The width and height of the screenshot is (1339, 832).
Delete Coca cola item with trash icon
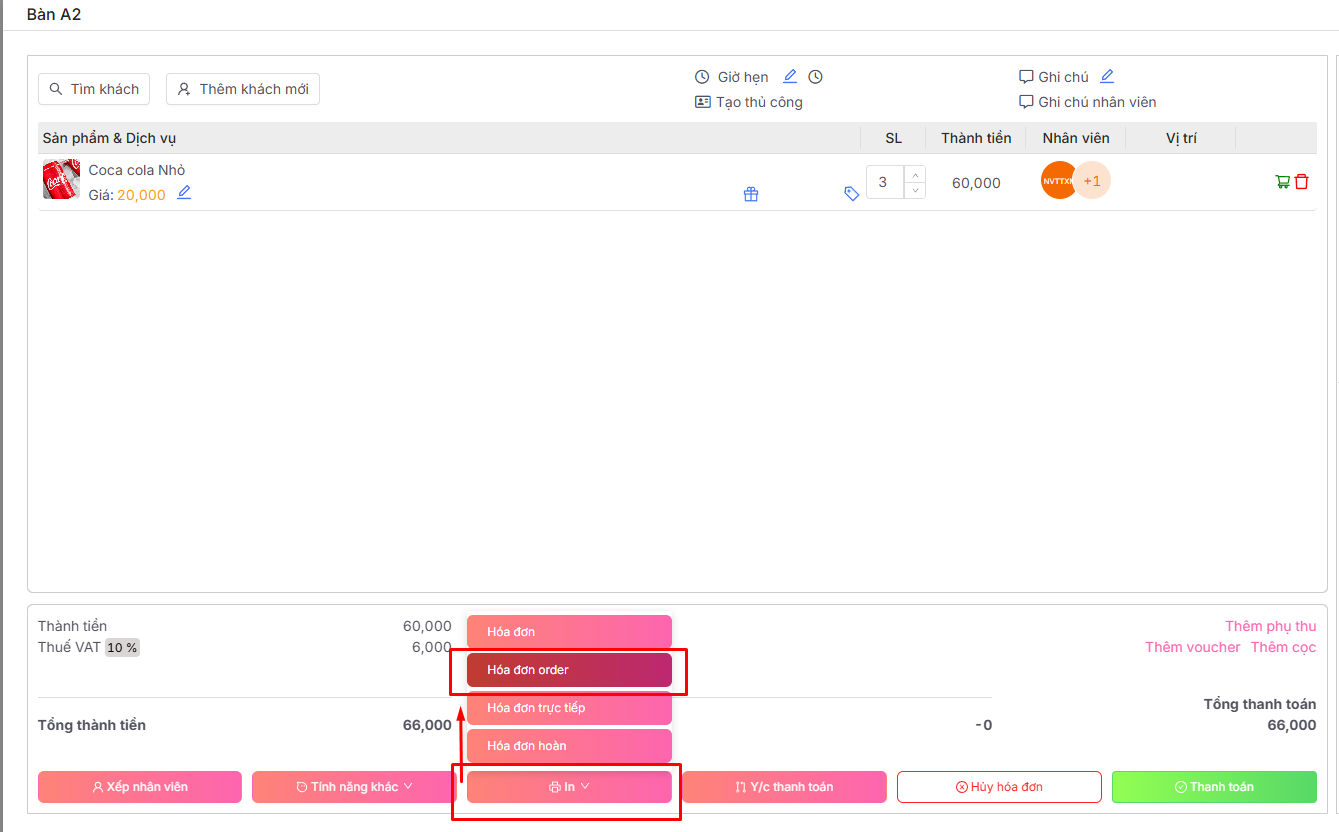click(x=1301, y=182)
